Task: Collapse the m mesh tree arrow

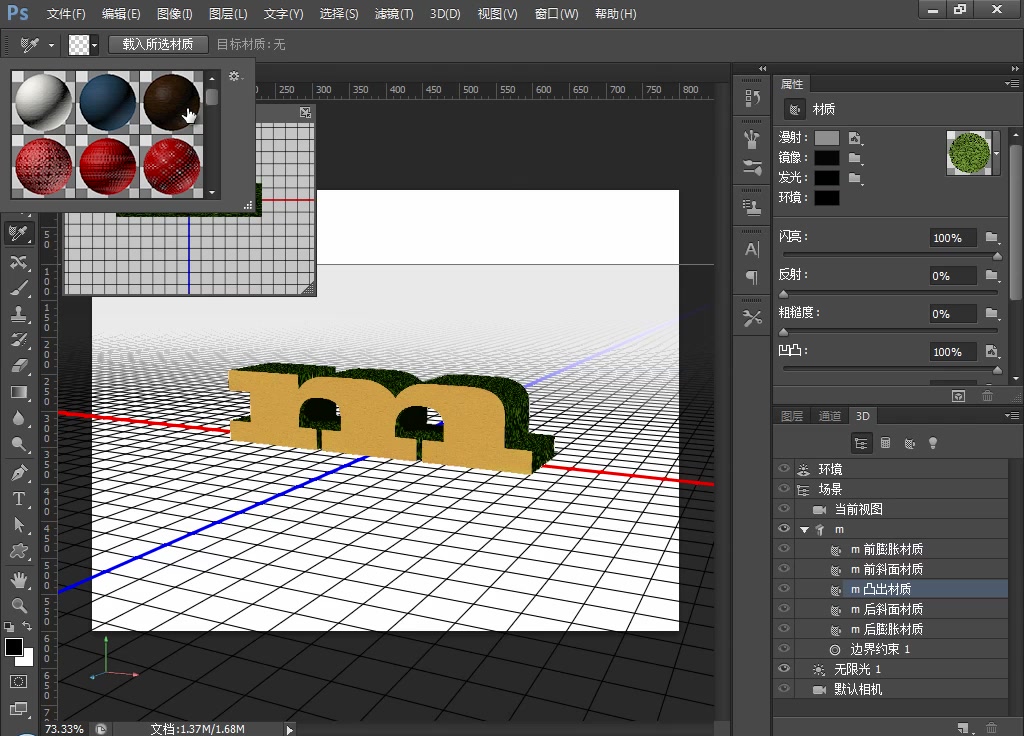Action: (804, 530)
